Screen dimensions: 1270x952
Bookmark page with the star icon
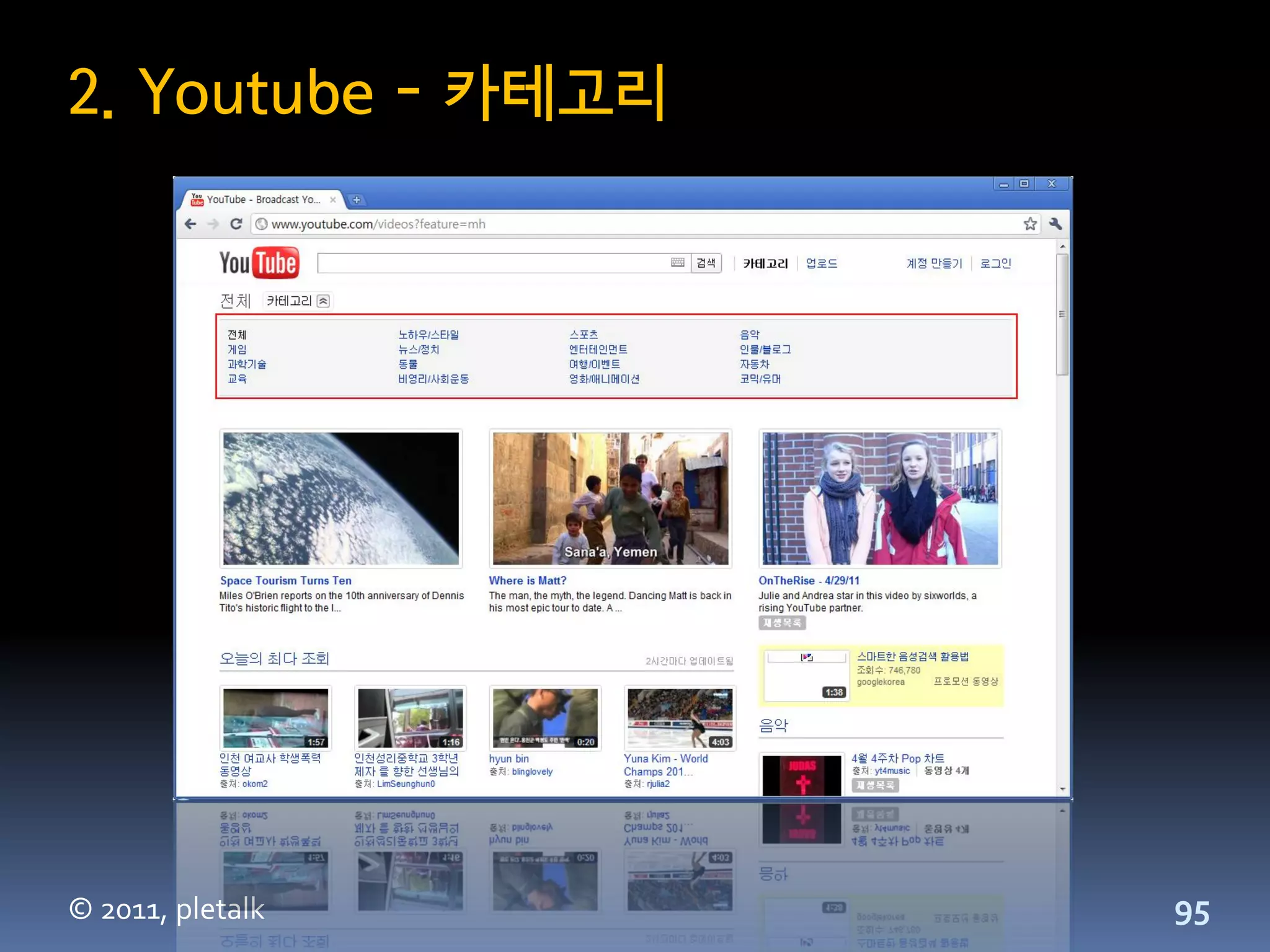point(1030,224)
